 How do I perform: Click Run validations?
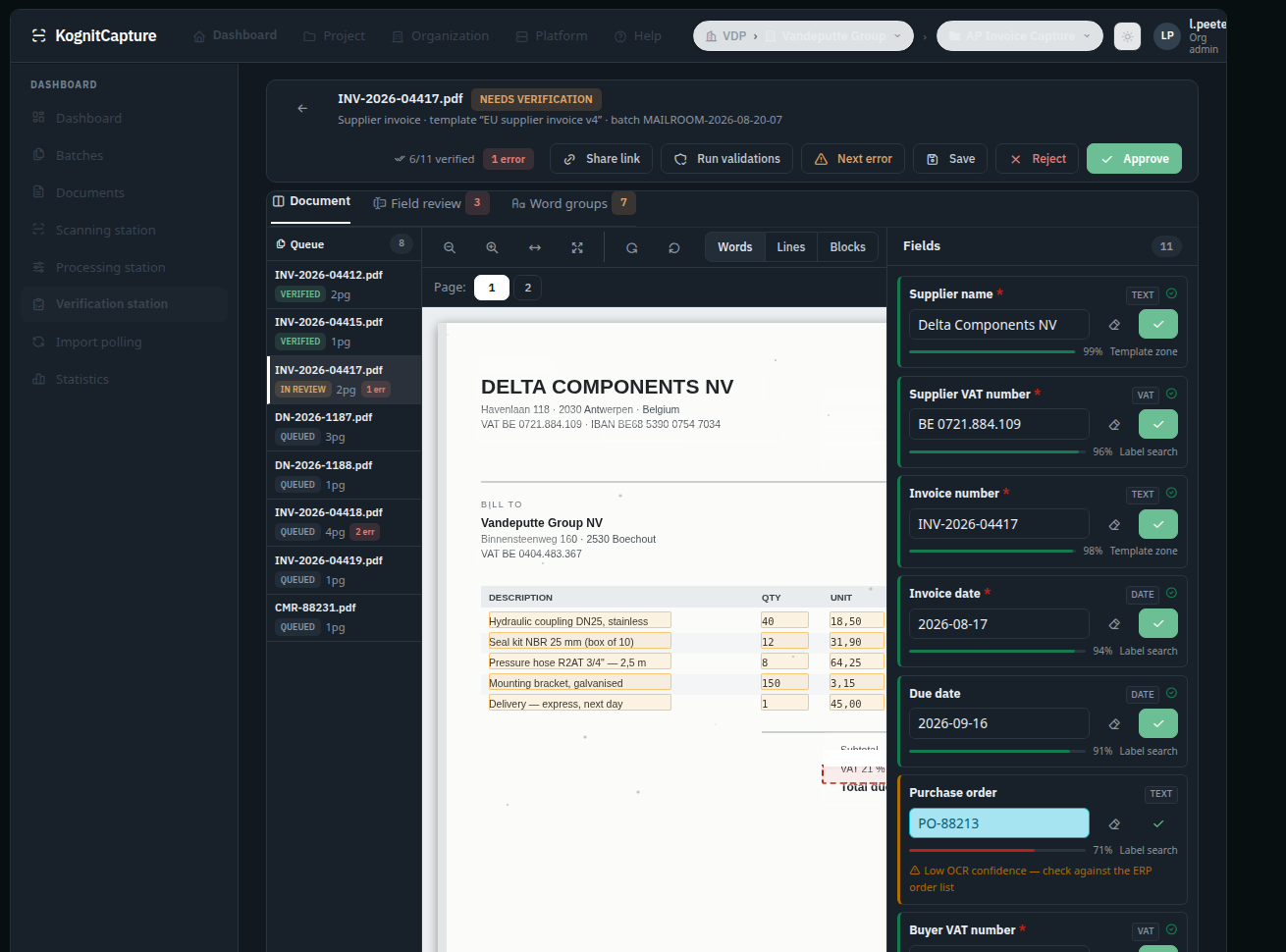pyautogui.click(x=726, y=159)
